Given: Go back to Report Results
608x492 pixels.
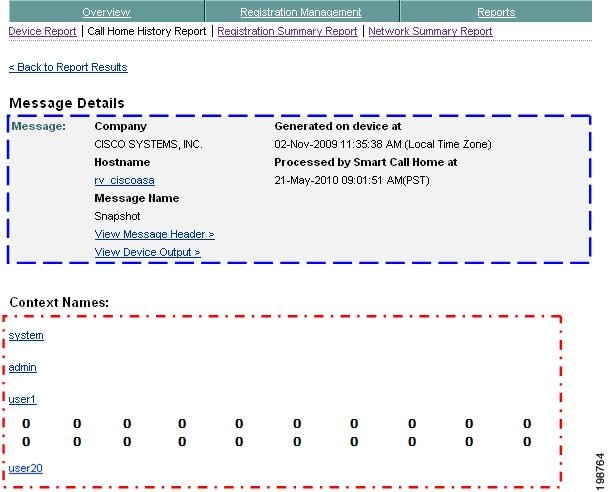Looking at the screenshot, I should [x=68, y=67].
